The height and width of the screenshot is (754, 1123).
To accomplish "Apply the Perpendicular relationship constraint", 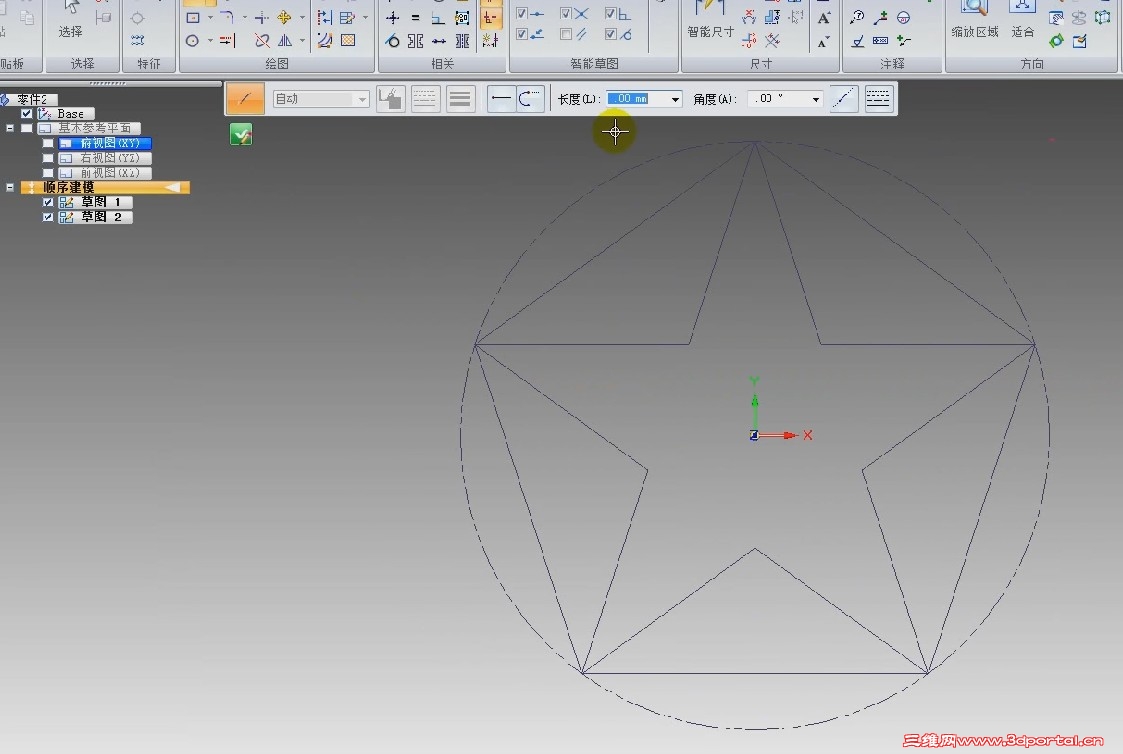I will 438,17.
